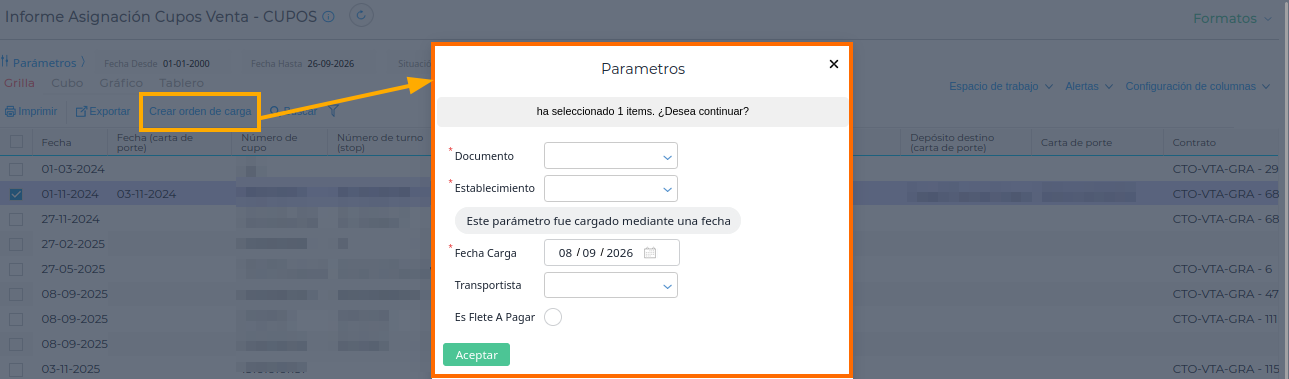Click the Fecha Carga date field
This screenshot has height=379, width=1289.
tap(612, 253)
